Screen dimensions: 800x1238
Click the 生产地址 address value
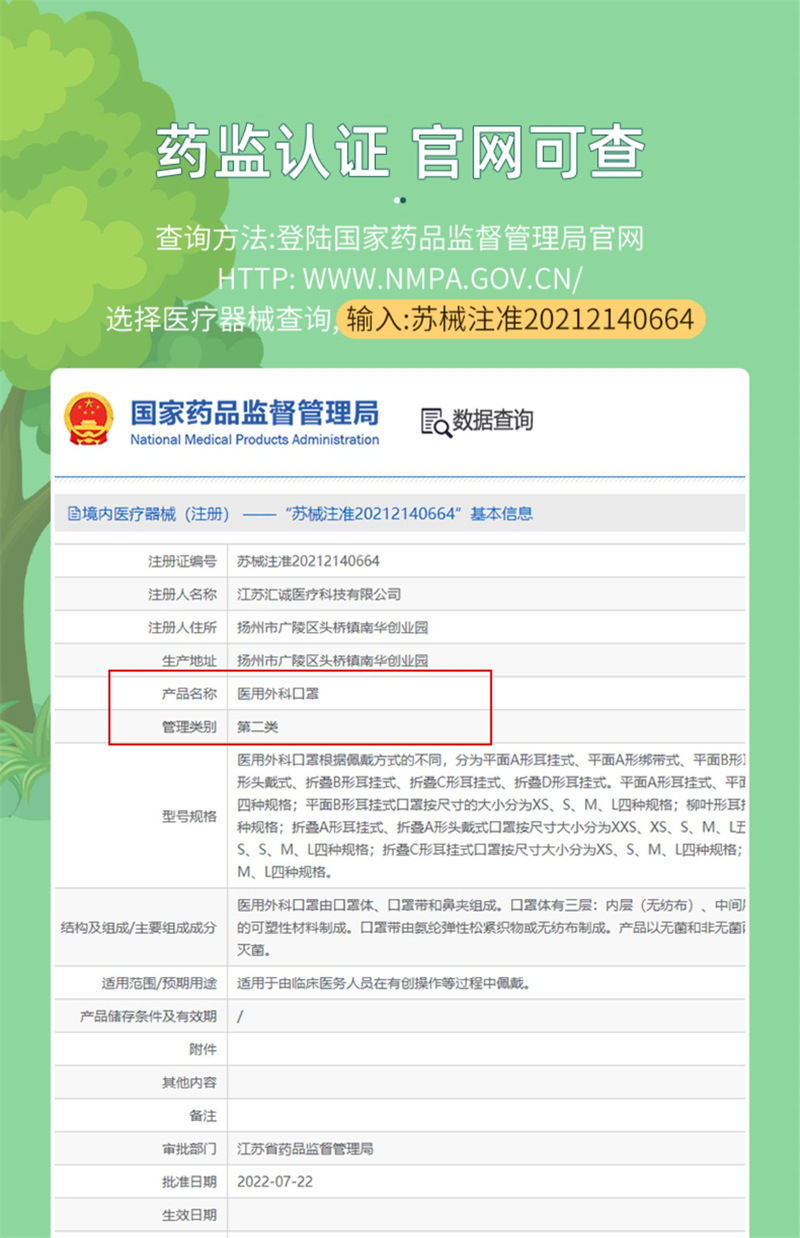pos(332,660)
